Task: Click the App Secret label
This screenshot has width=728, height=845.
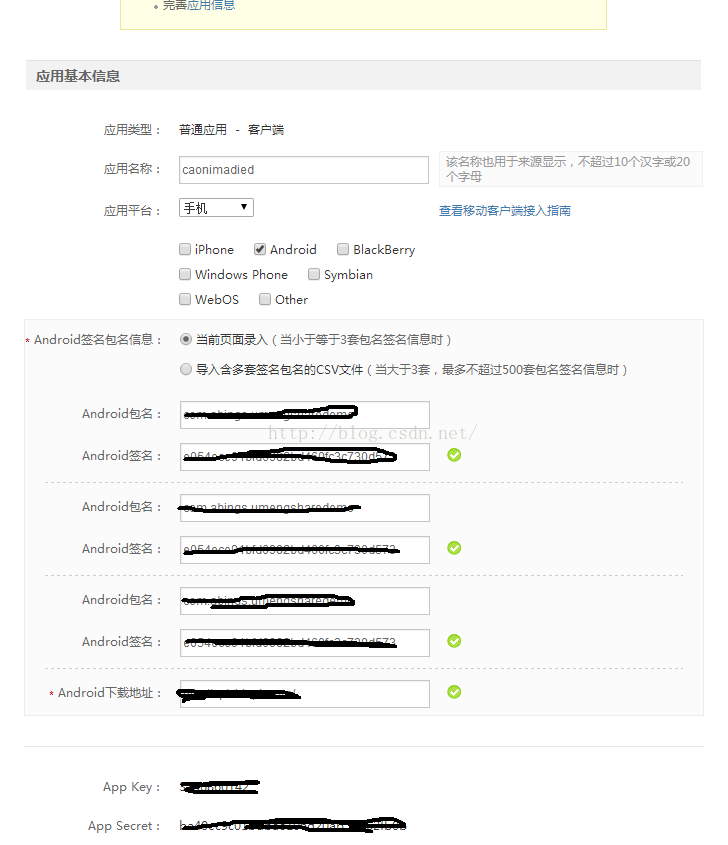Action: tap(124, 826)
